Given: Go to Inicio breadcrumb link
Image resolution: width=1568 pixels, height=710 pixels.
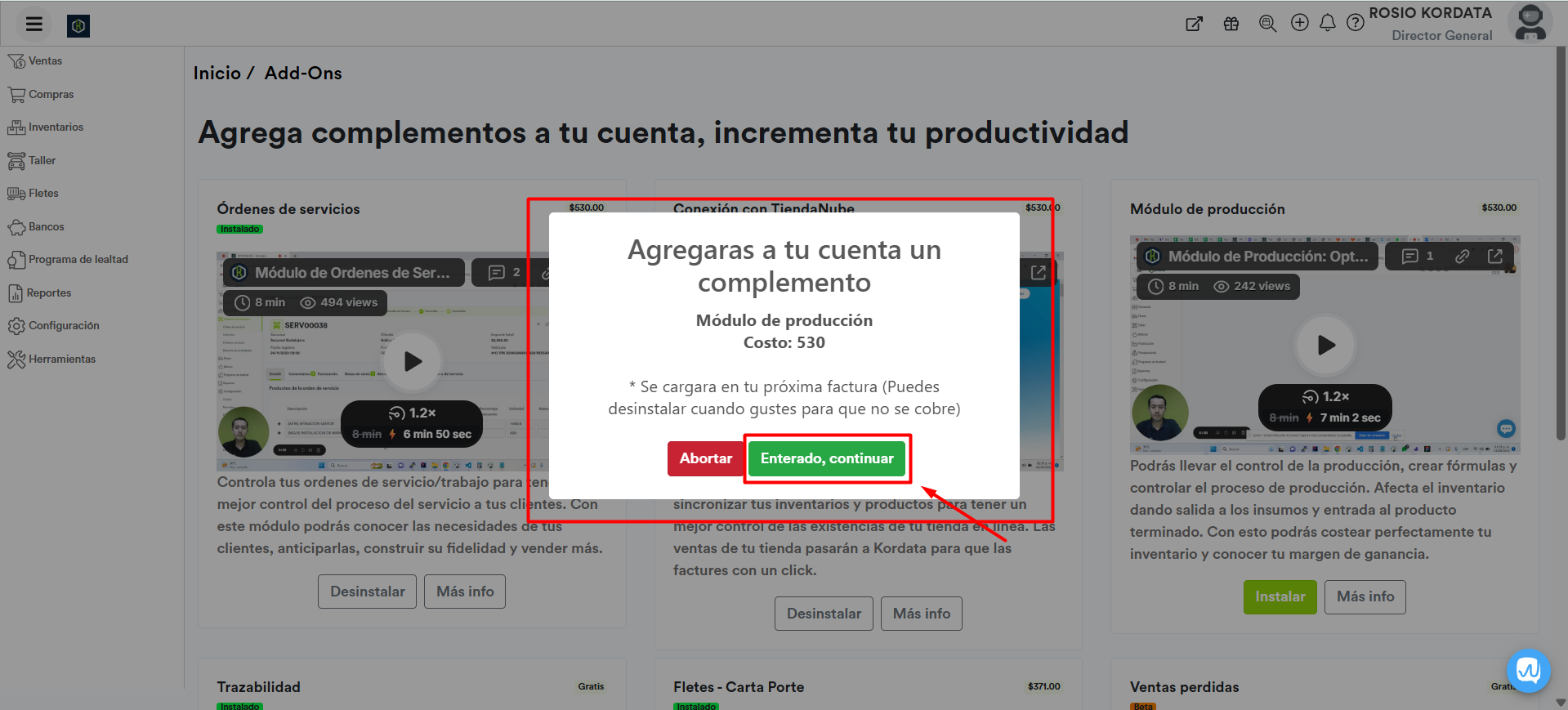Looking at the screenshot, I should 217,74.
